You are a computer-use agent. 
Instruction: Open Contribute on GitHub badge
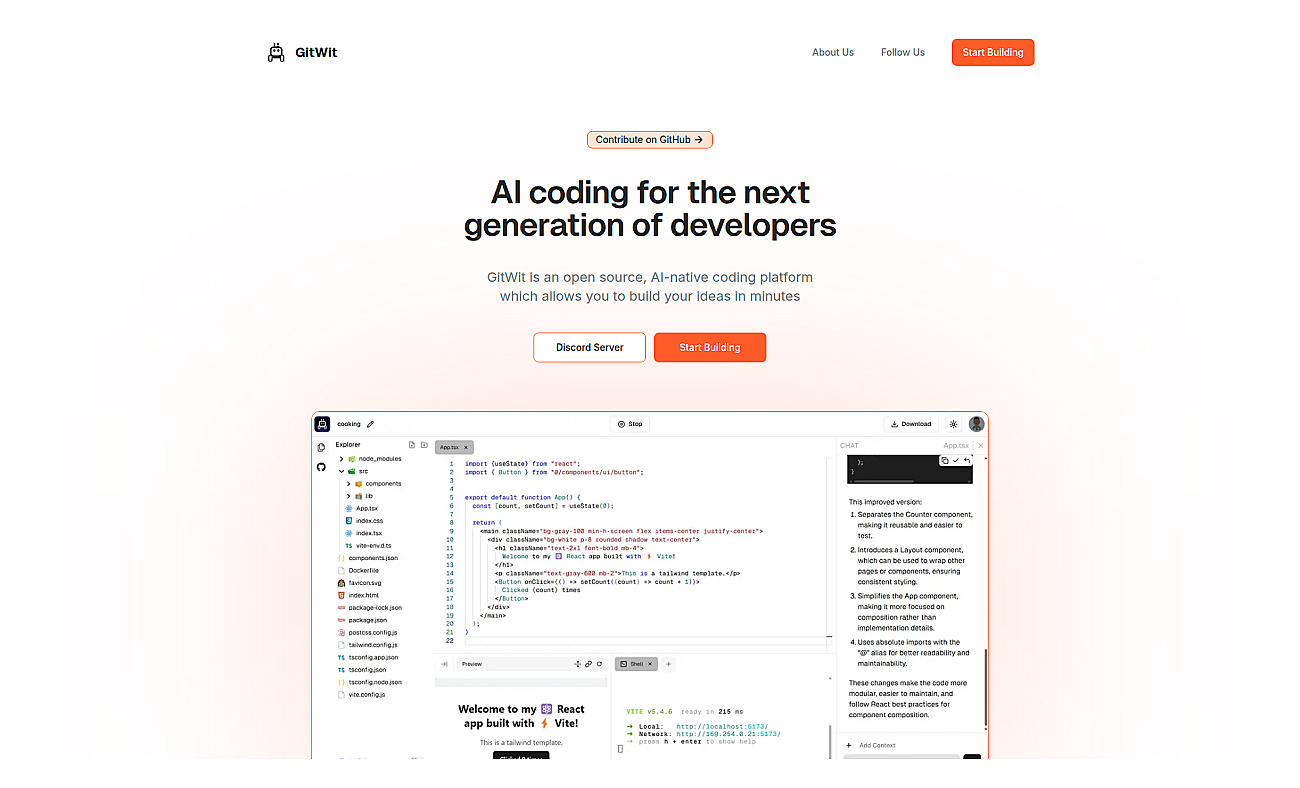pyautogui.click(x=650, y=140)
